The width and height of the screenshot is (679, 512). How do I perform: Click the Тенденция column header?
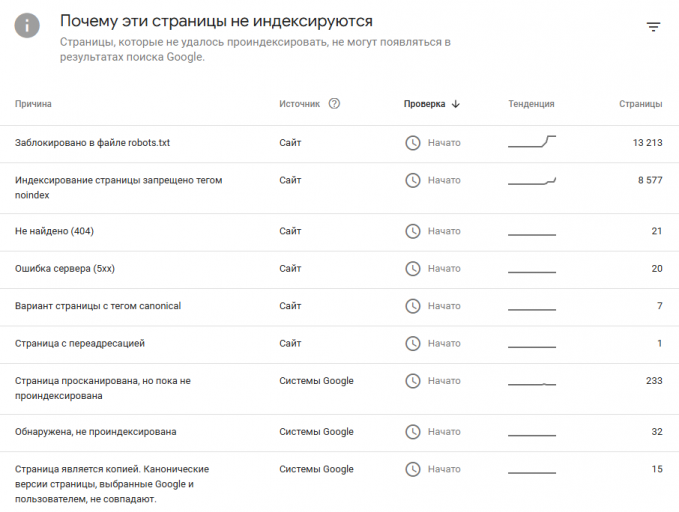coord(531,104)
